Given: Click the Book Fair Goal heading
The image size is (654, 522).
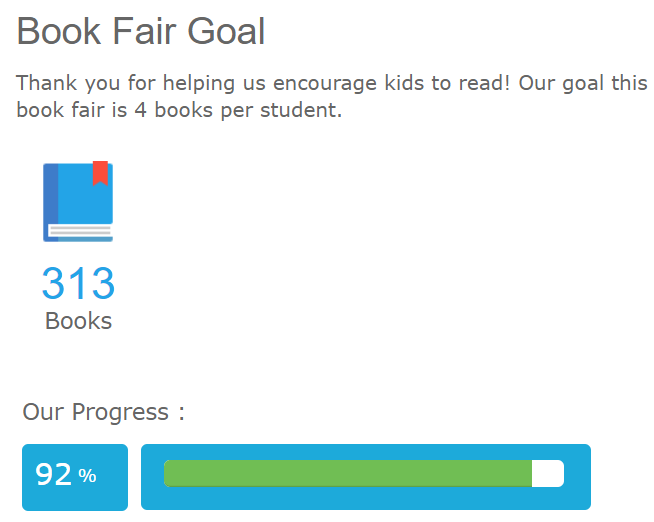Looking at the screenshot, I should (141, 31).
